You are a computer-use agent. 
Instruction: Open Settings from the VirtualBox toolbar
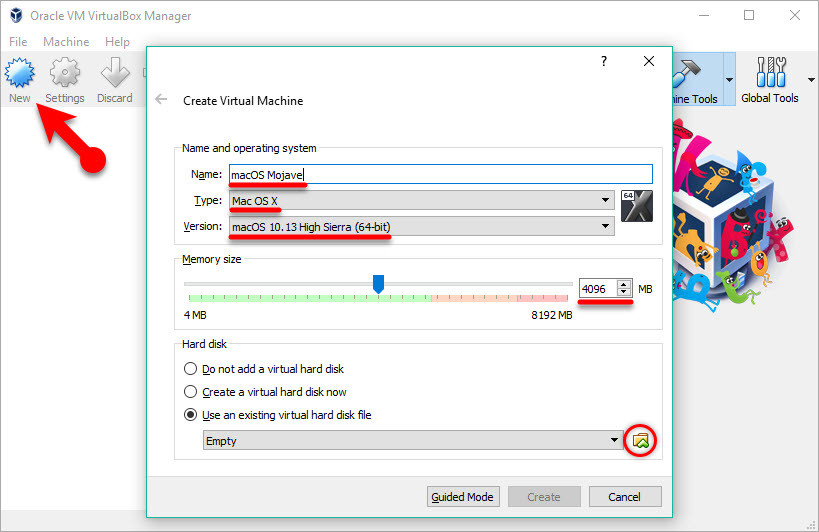tap(65, 80)
